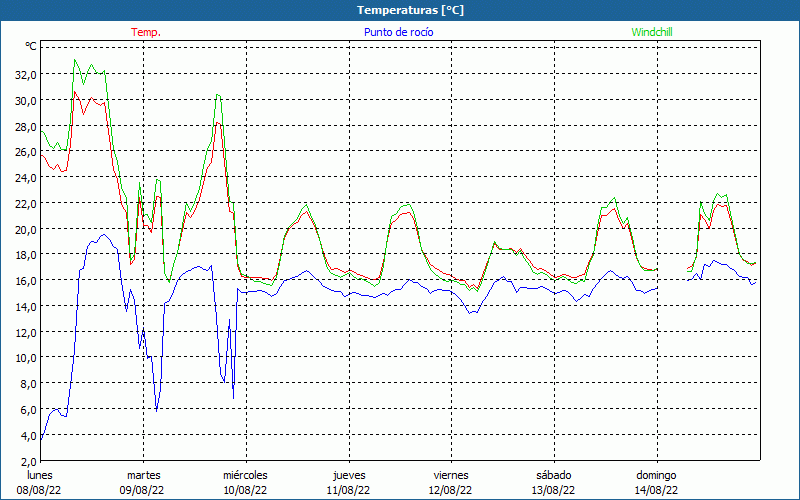The height and width of the screenshot is (500, 800).
Task: Click the 08/08/22 date label
Action: click(x=39, y=490)
